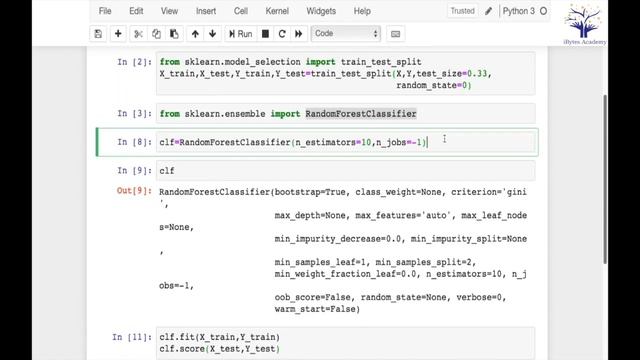This screenshot has height=360, width=640.
Task: Copy selected cells icon
Action: (156, 34)
